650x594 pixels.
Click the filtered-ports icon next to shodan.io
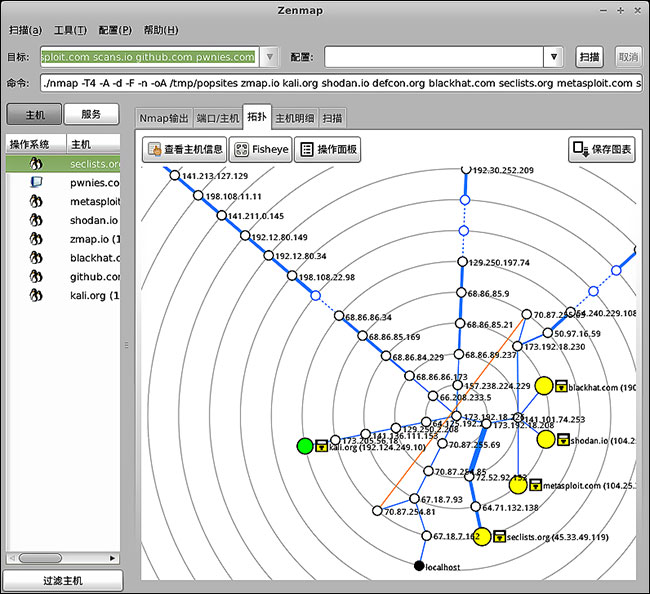563,440
